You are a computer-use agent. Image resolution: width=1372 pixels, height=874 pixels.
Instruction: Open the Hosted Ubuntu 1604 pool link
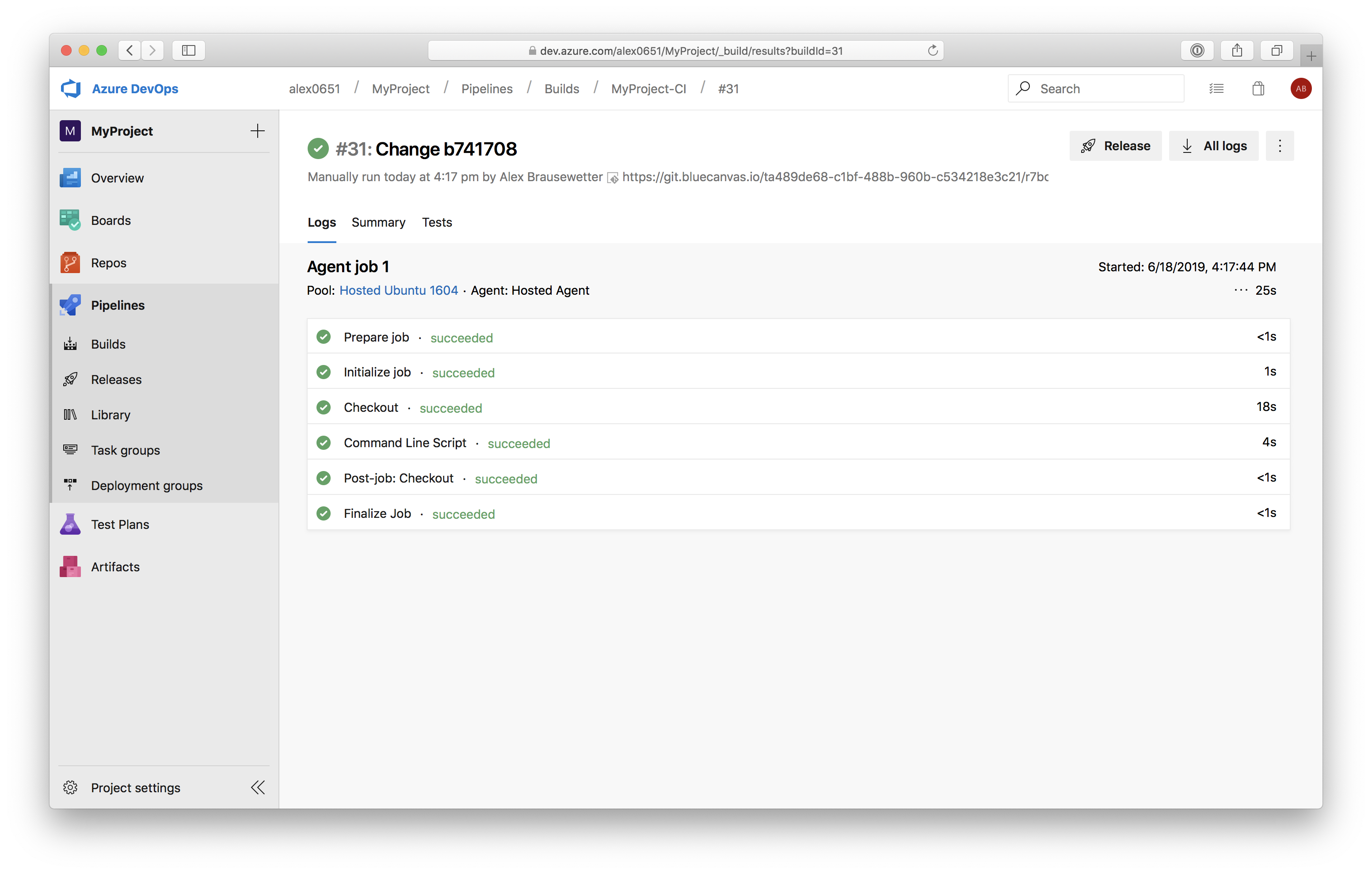(x=398, y=291)
